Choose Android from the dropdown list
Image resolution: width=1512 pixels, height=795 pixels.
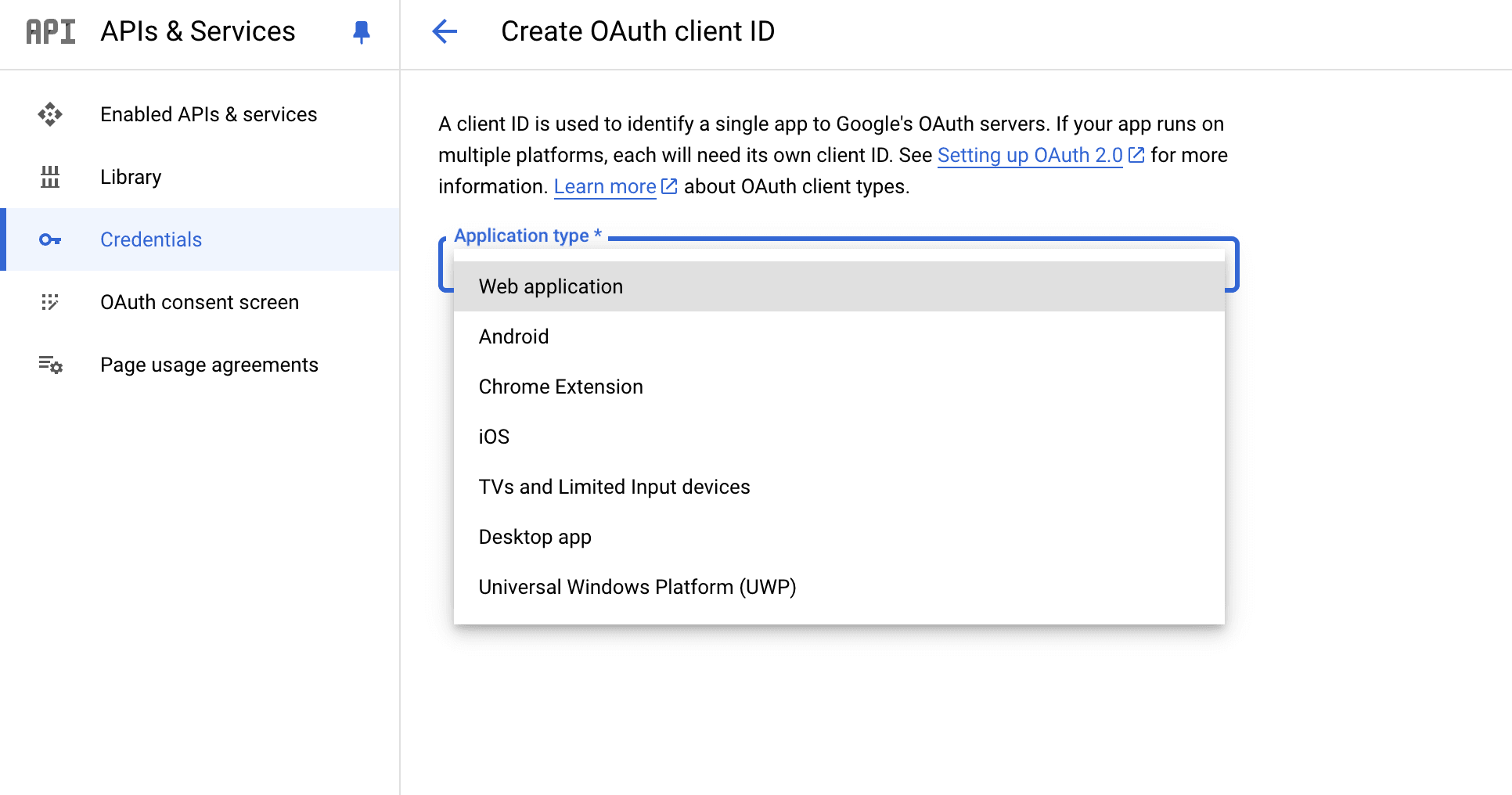839,336
